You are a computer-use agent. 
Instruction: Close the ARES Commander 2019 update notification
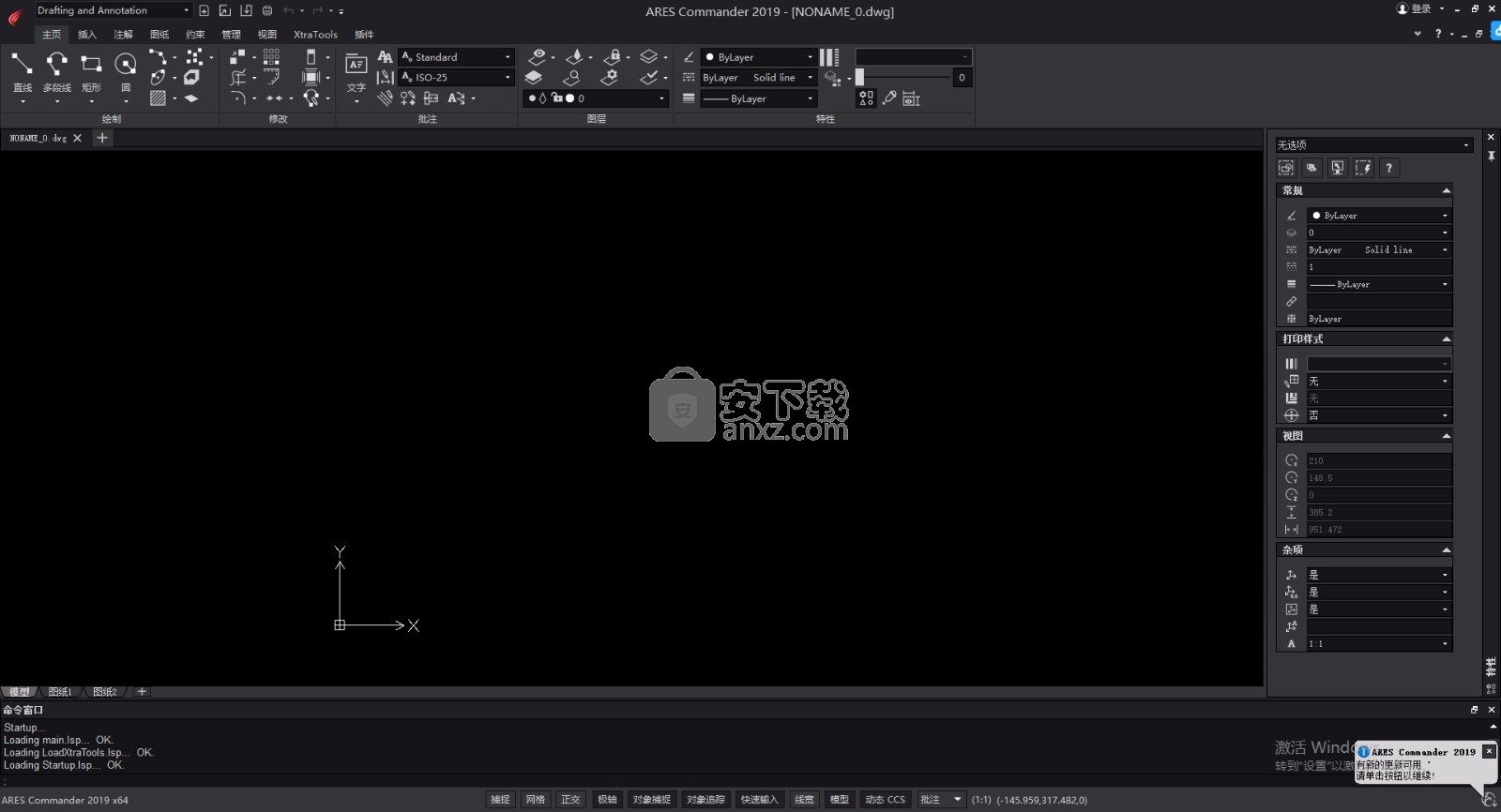(1489, 751)
